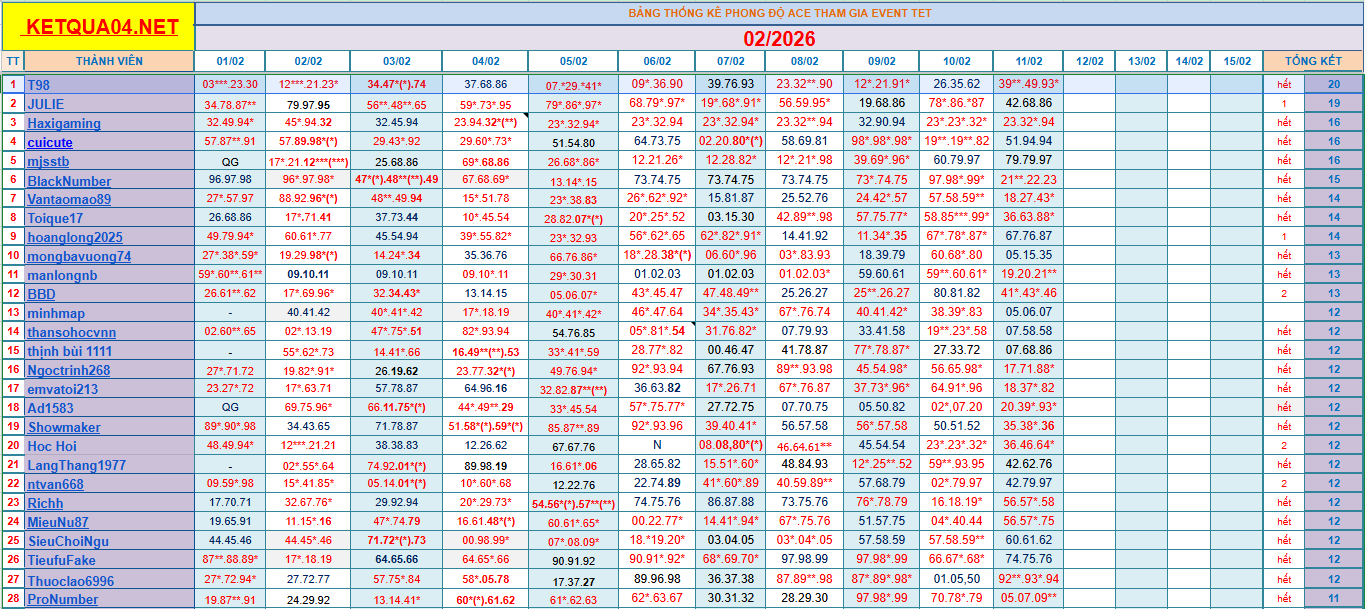Click the THÀNH VIÊN column header
The image size is (1367, 609).
pos(109,61)
